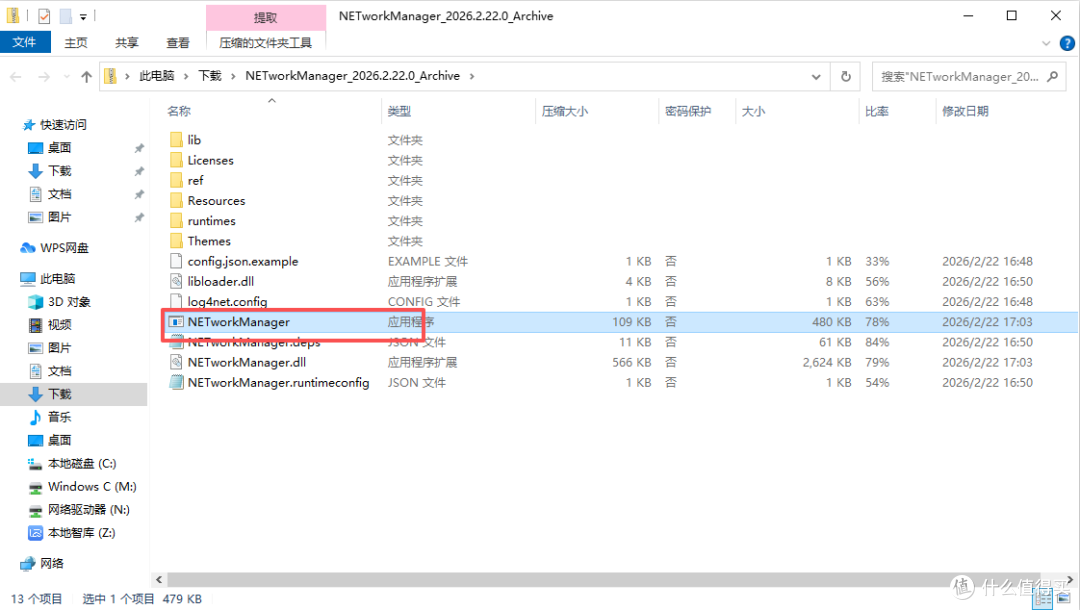
Task: Open the 压缩的文件夹工具 tab
Action: pos(265,43)
